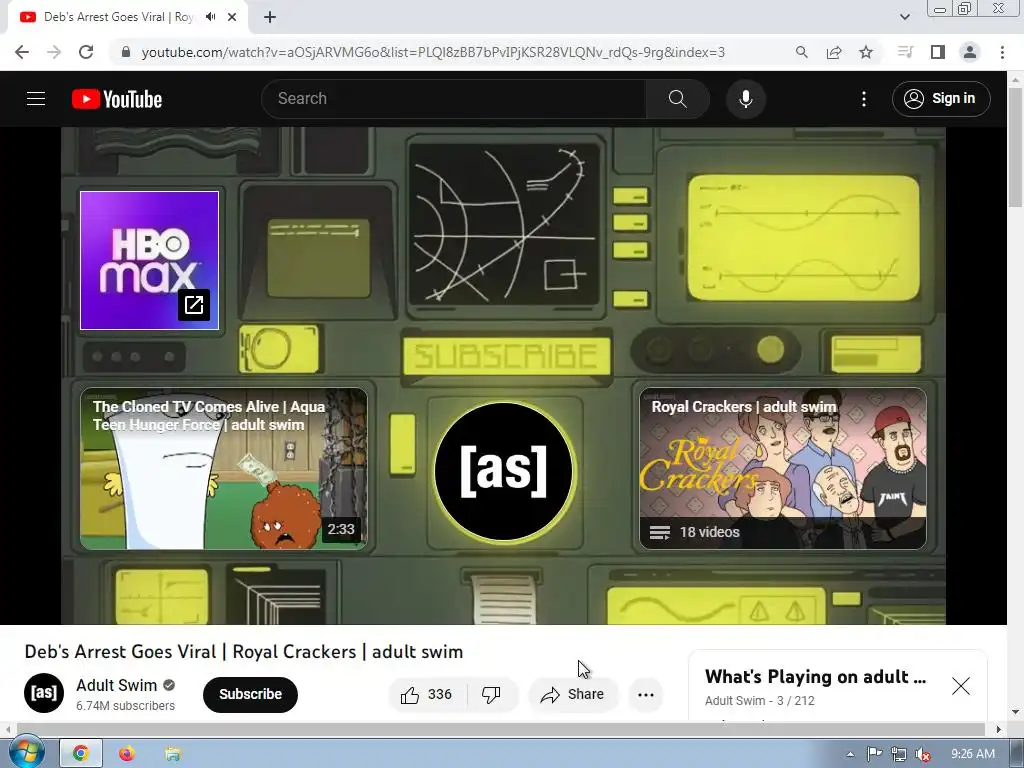The width and height of the screenshot is (1024, 768).
Task: Click the address bar URL
Action: (433, 52)
